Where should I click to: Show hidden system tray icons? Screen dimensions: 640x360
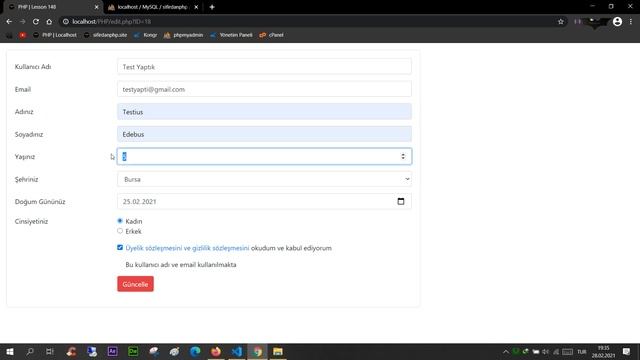(x=506, y=352)
